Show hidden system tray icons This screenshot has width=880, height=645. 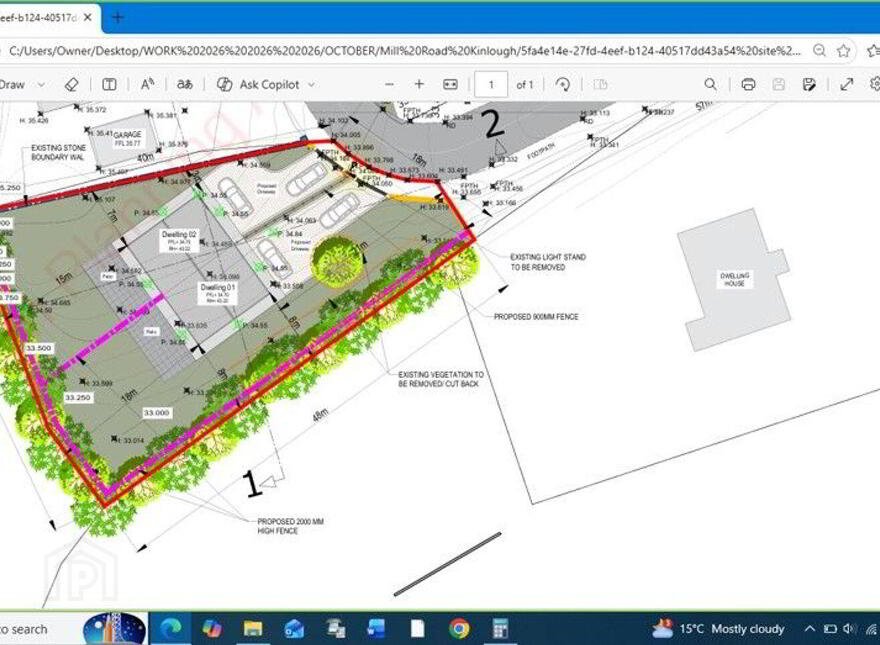pos(809,629)
